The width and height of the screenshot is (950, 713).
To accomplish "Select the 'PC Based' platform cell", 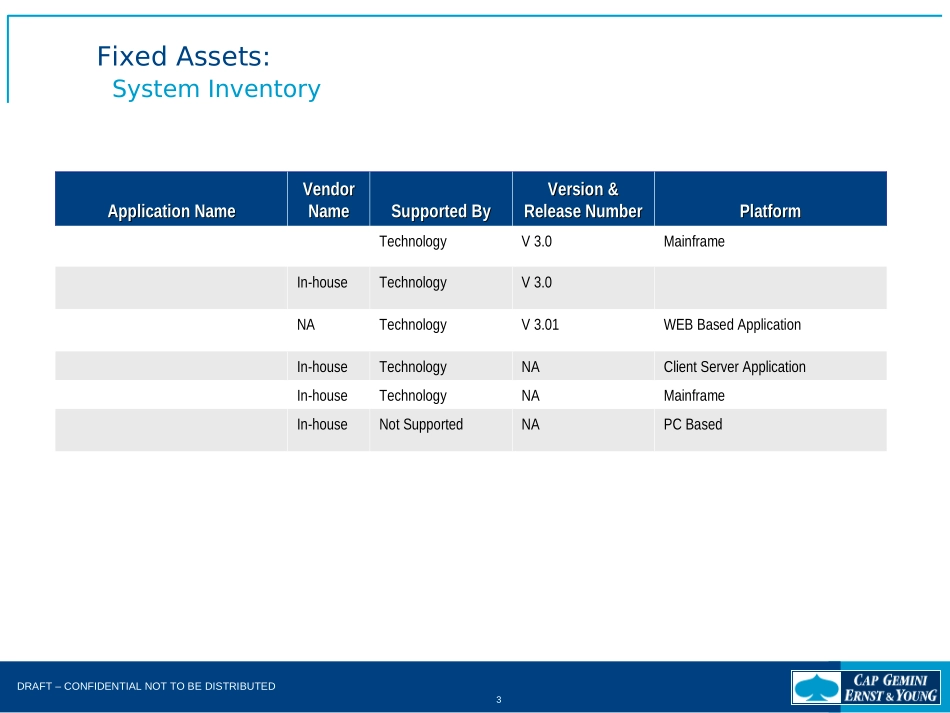I will [693, 425].
